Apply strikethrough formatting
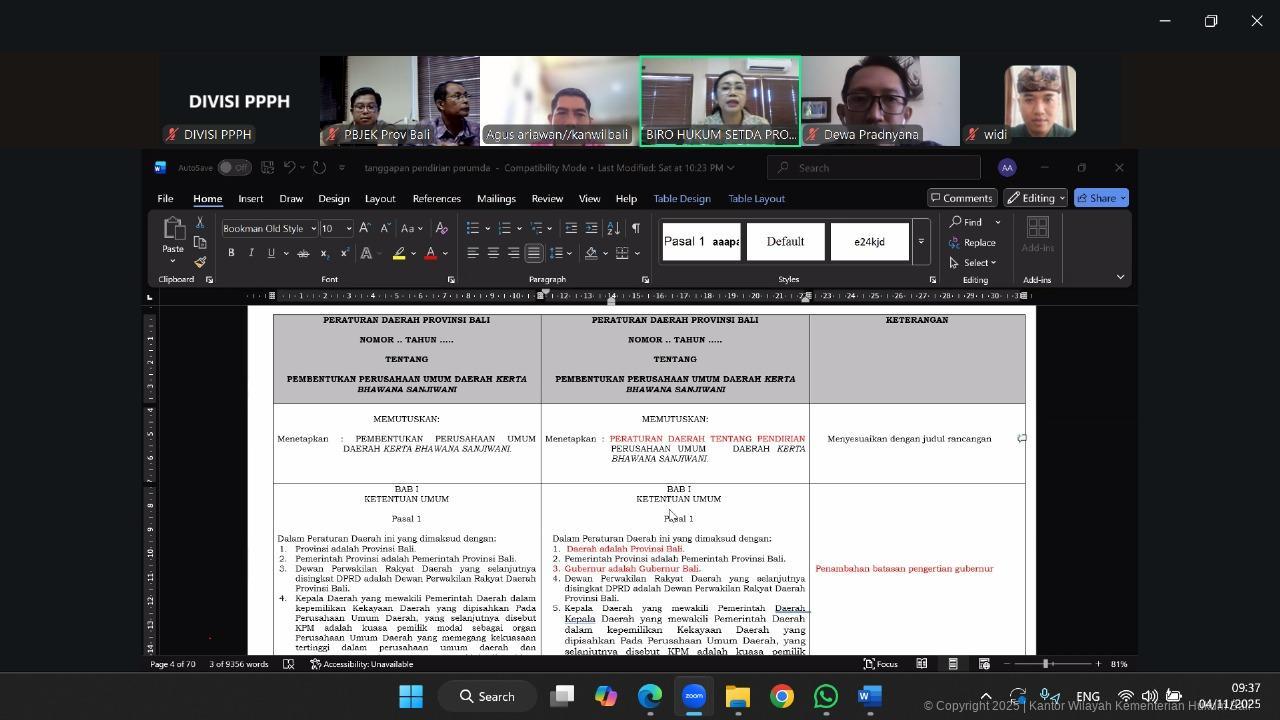Image resolution: width=1280 pixels, height=720 pixels. click(303, 254)
